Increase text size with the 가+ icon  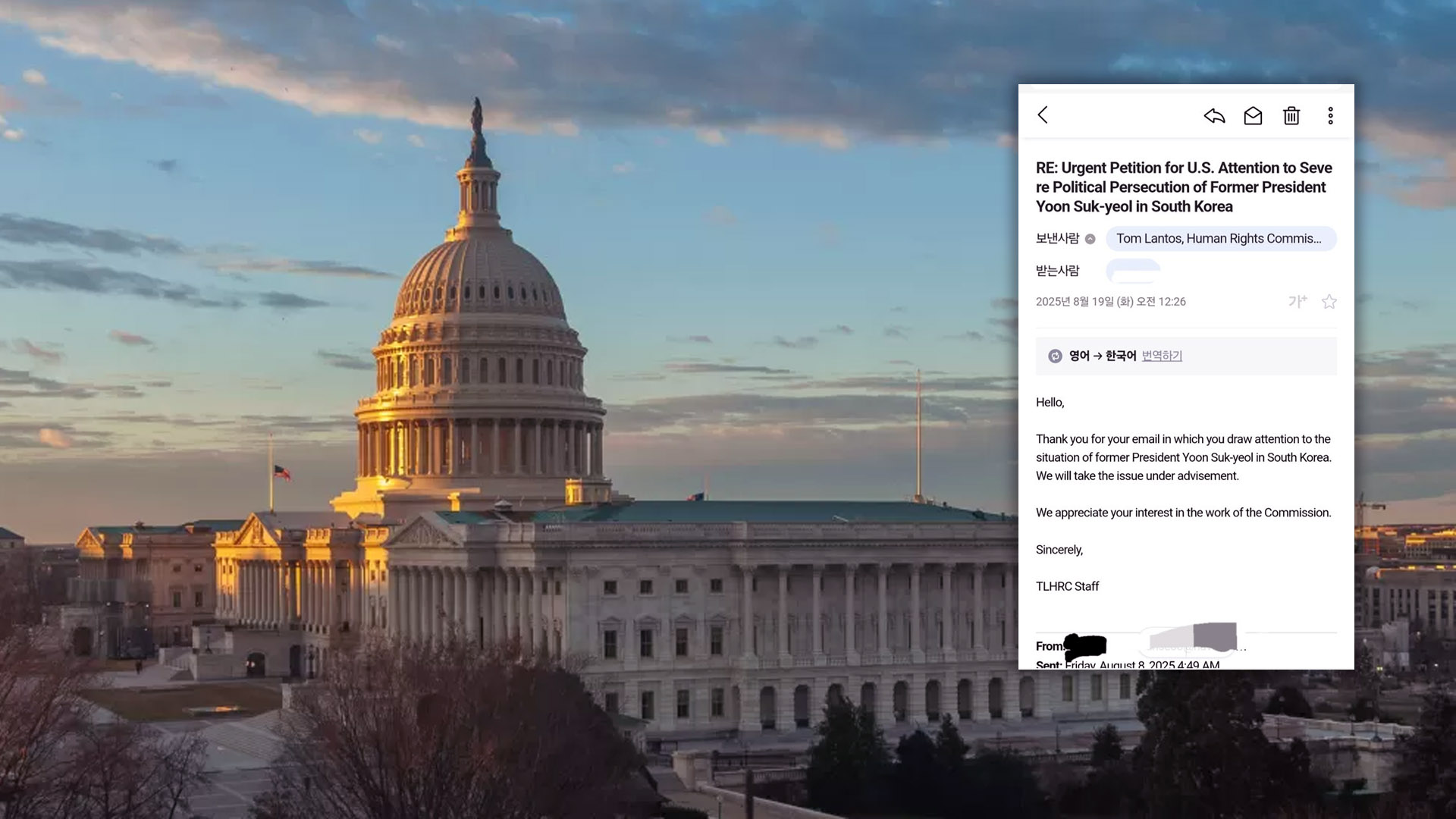1298,301
